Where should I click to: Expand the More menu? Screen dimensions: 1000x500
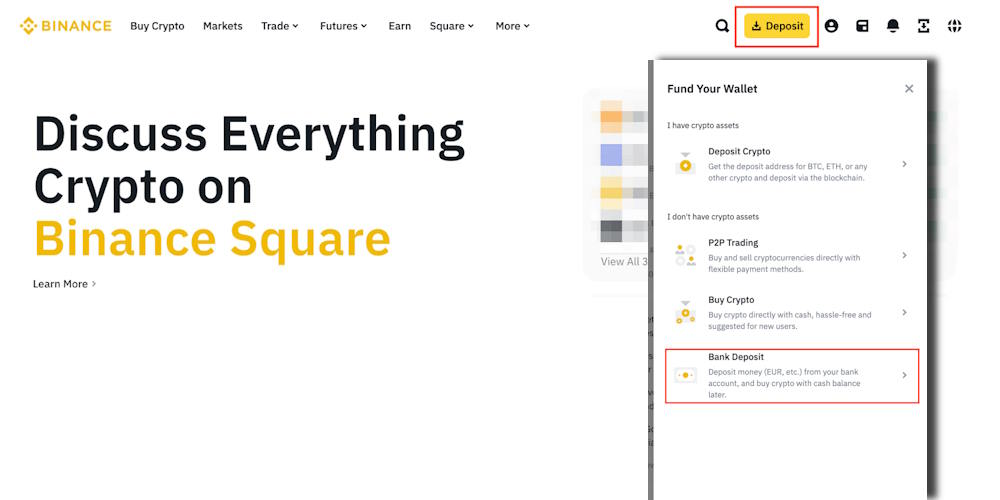pos(513,26)
